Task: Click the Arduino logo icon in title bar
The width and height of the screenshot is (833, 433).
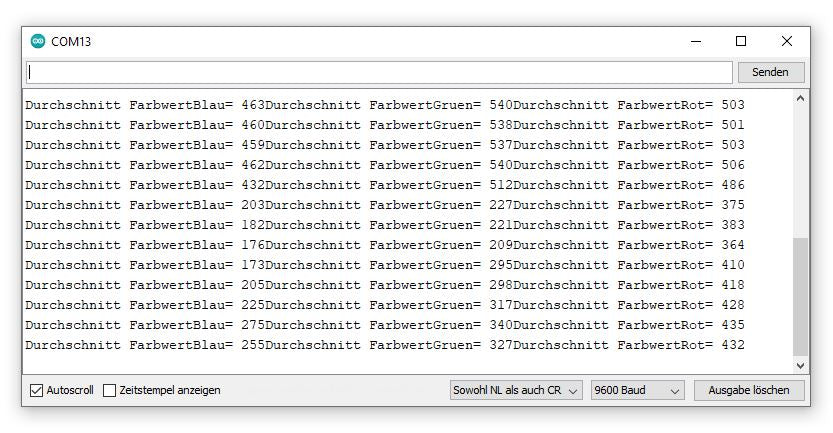Action: (38, 41)
